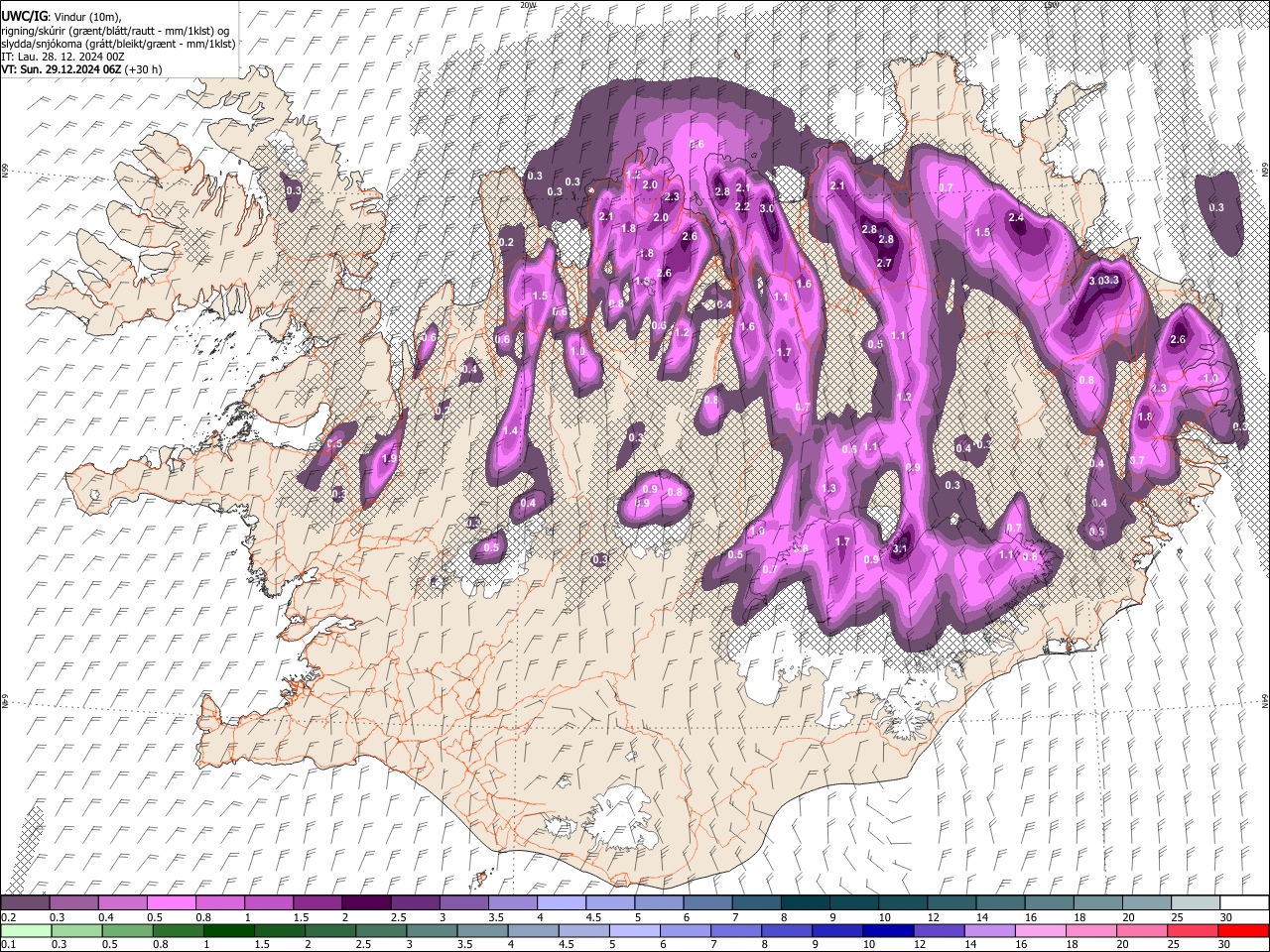
Task: Click upper legend swatch between 3 and 3.5
Action: tap(462, 902)
